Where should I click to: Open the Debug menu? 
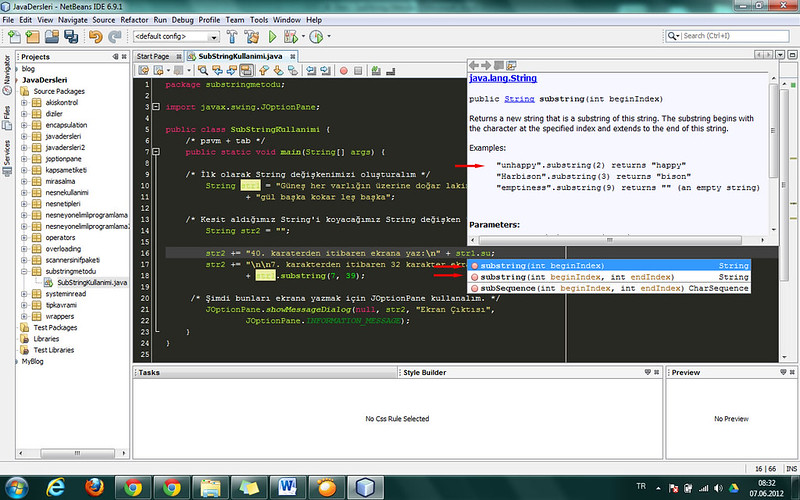182,20
